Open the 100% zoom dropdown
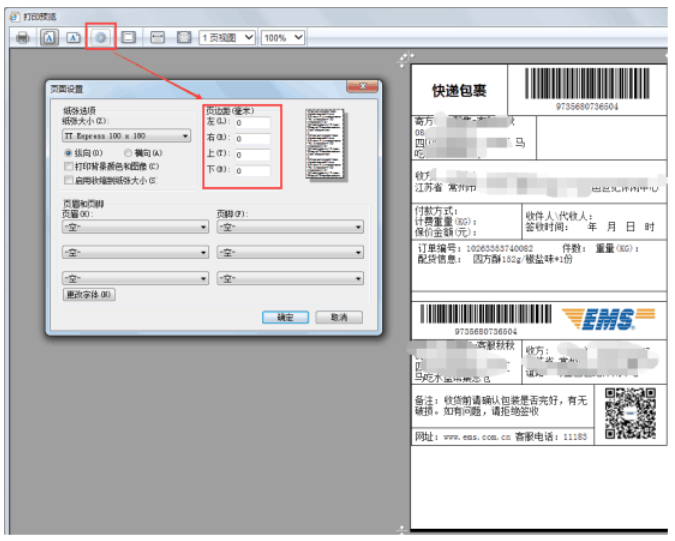Image resolution: width=675 pixels, height=541 pixels. pos(283,37)
